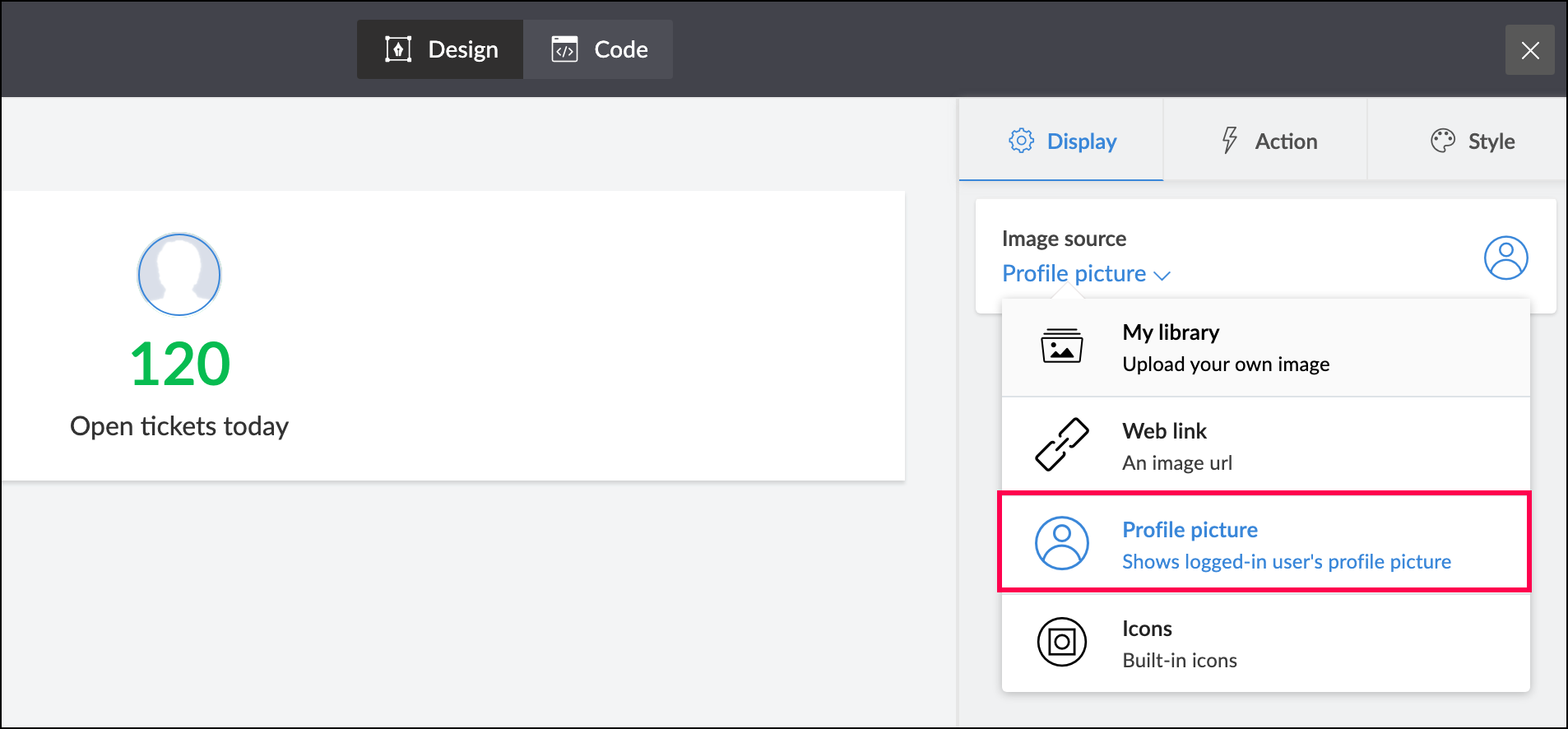Screen dimensions: 1568x729
Task: Click the Code window icon
Action: coord(564,49)
